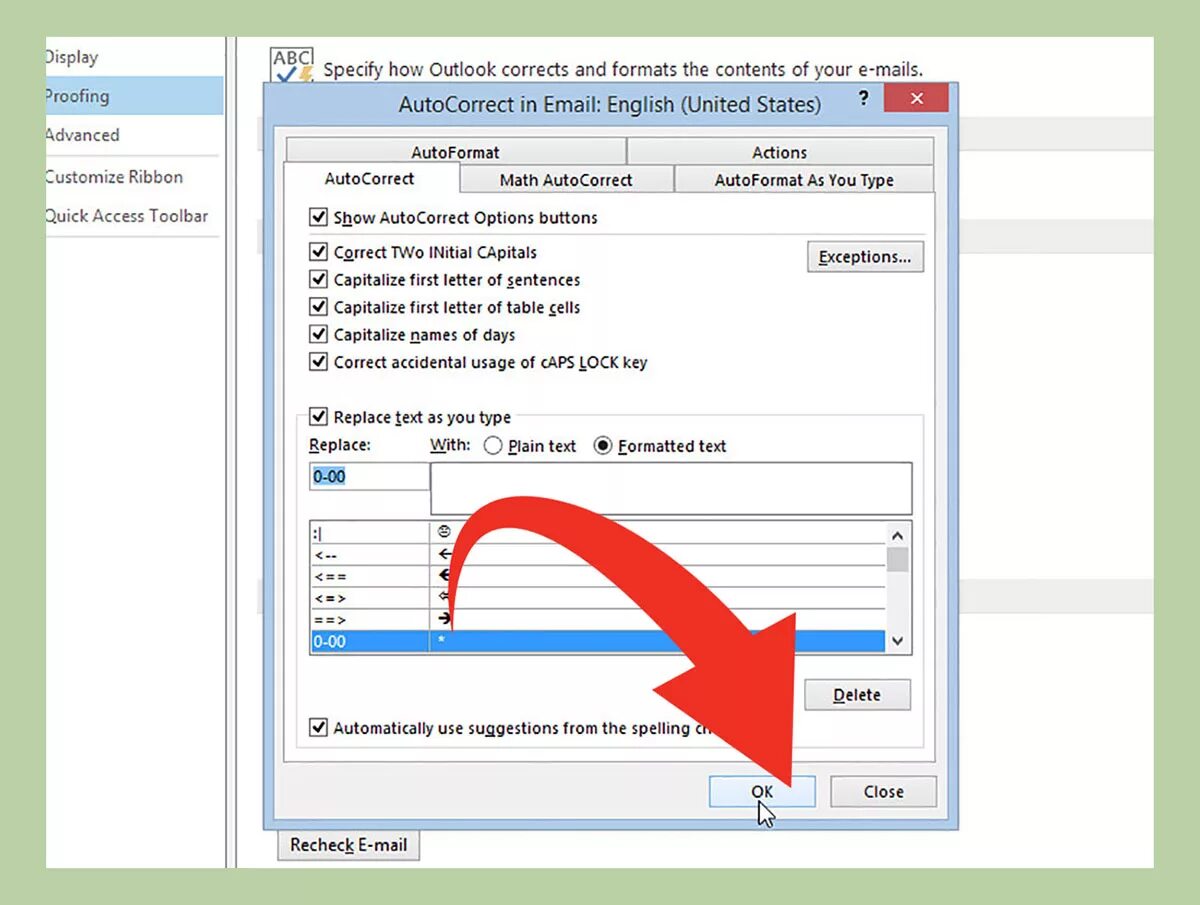Toggle Correct accidental usage of cAPS LOCK
1200x905 pixels.
pos(319,362)
